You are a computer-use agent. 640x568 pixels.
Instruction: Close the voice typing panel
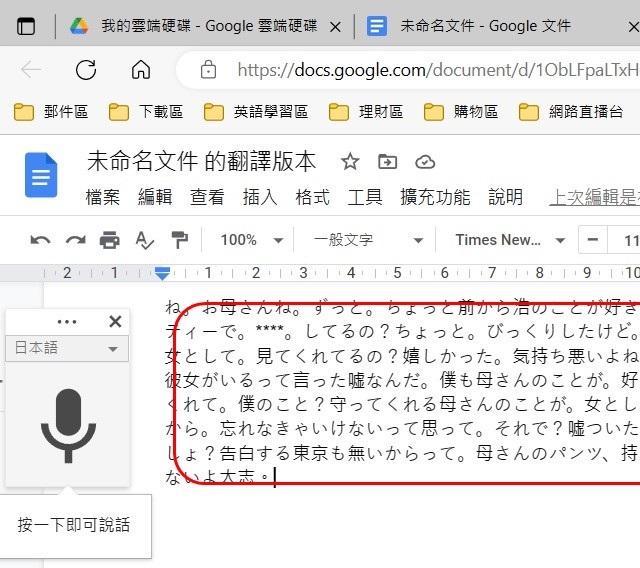115,321
